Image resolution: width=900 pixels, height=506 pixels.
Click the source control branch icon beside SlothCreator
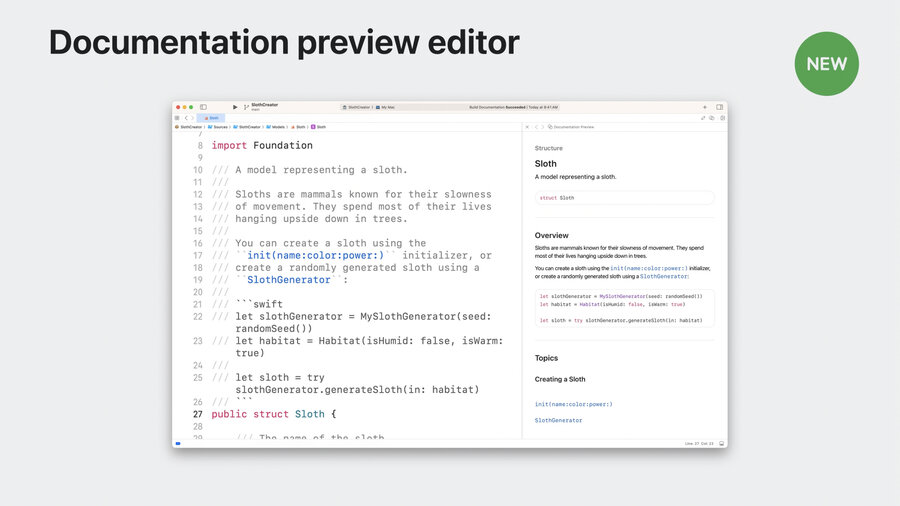[x=246, y=107]
